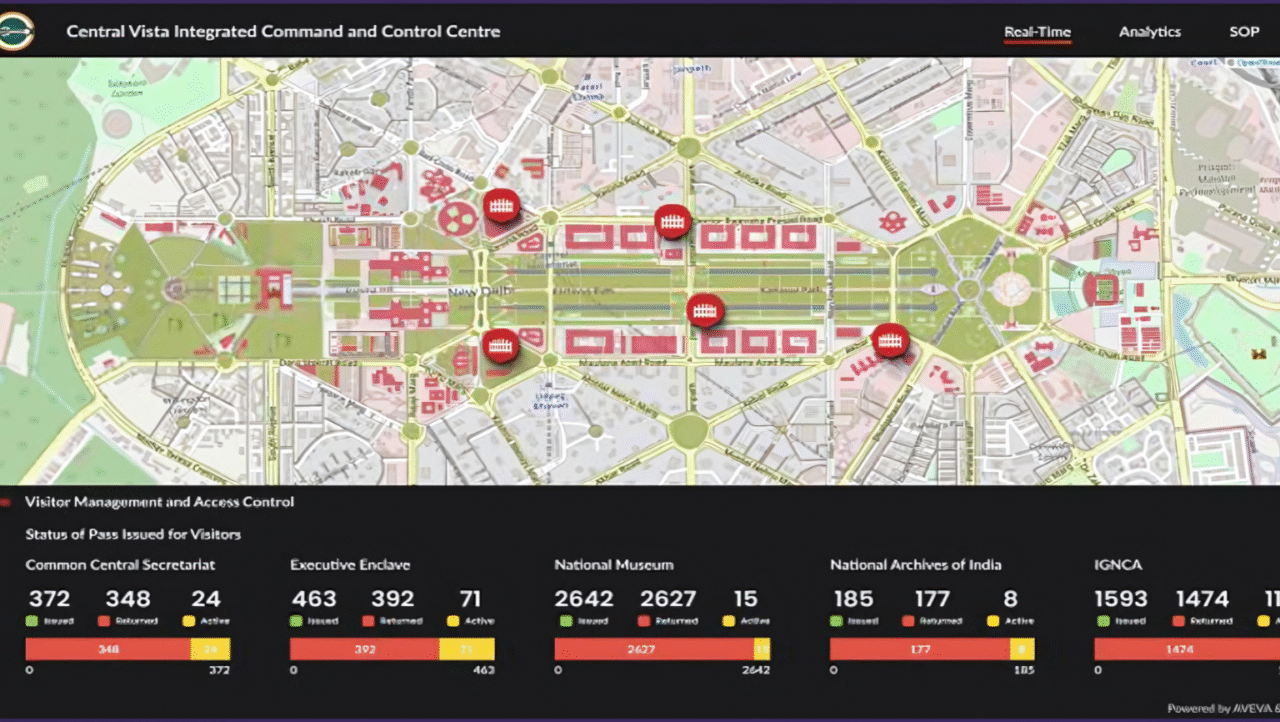1280x722 pixels.
Task: Select the red 392 returned bar segment
Action: tap(365, 649)
